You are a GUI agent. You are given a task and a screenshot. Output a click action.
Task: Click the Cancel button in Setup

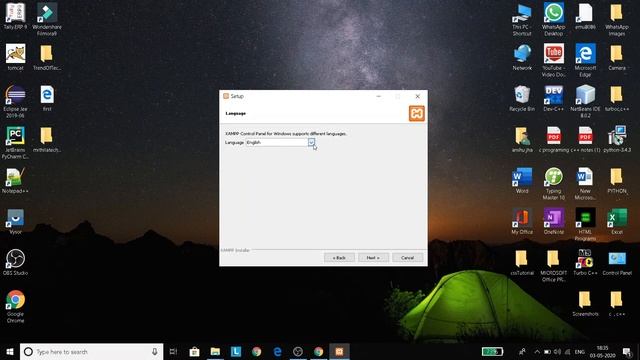(407, 258)
